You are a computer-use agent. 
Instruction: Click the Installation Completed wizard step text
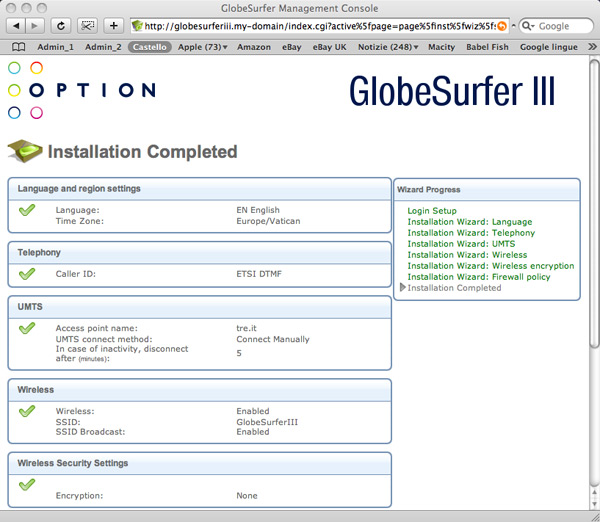coord(454,288)
